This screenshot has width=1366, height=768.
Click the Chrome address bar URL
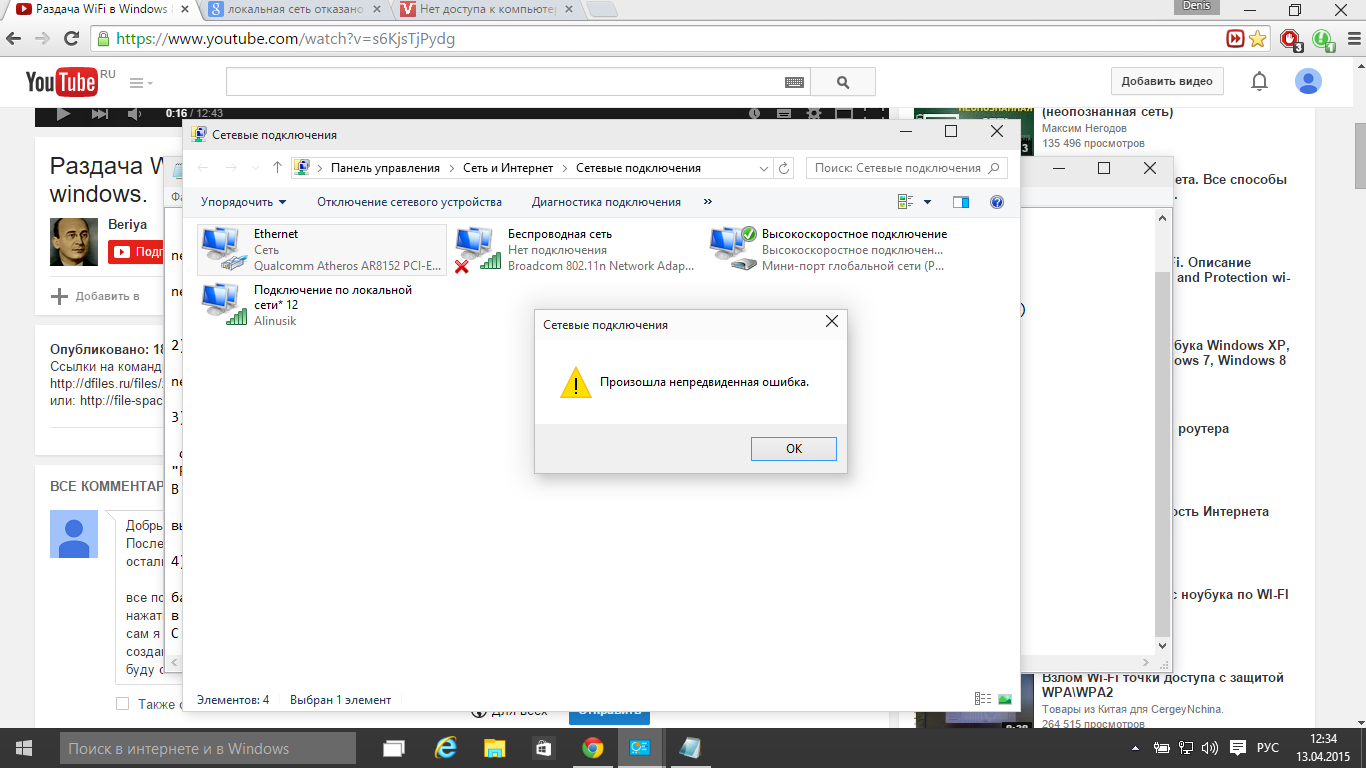tap(288, 39)
